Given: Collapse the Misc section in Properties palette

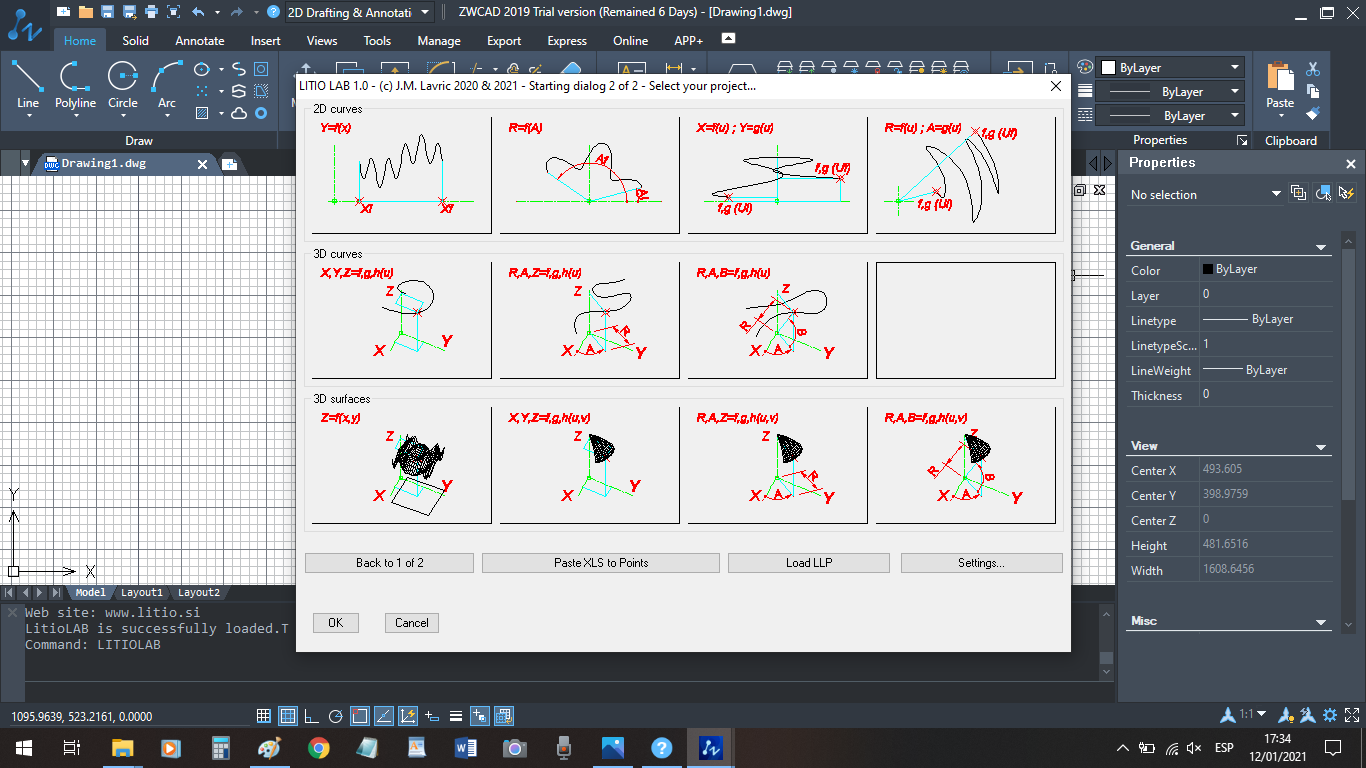Looking at the screenshot, I should point(1321,622).
